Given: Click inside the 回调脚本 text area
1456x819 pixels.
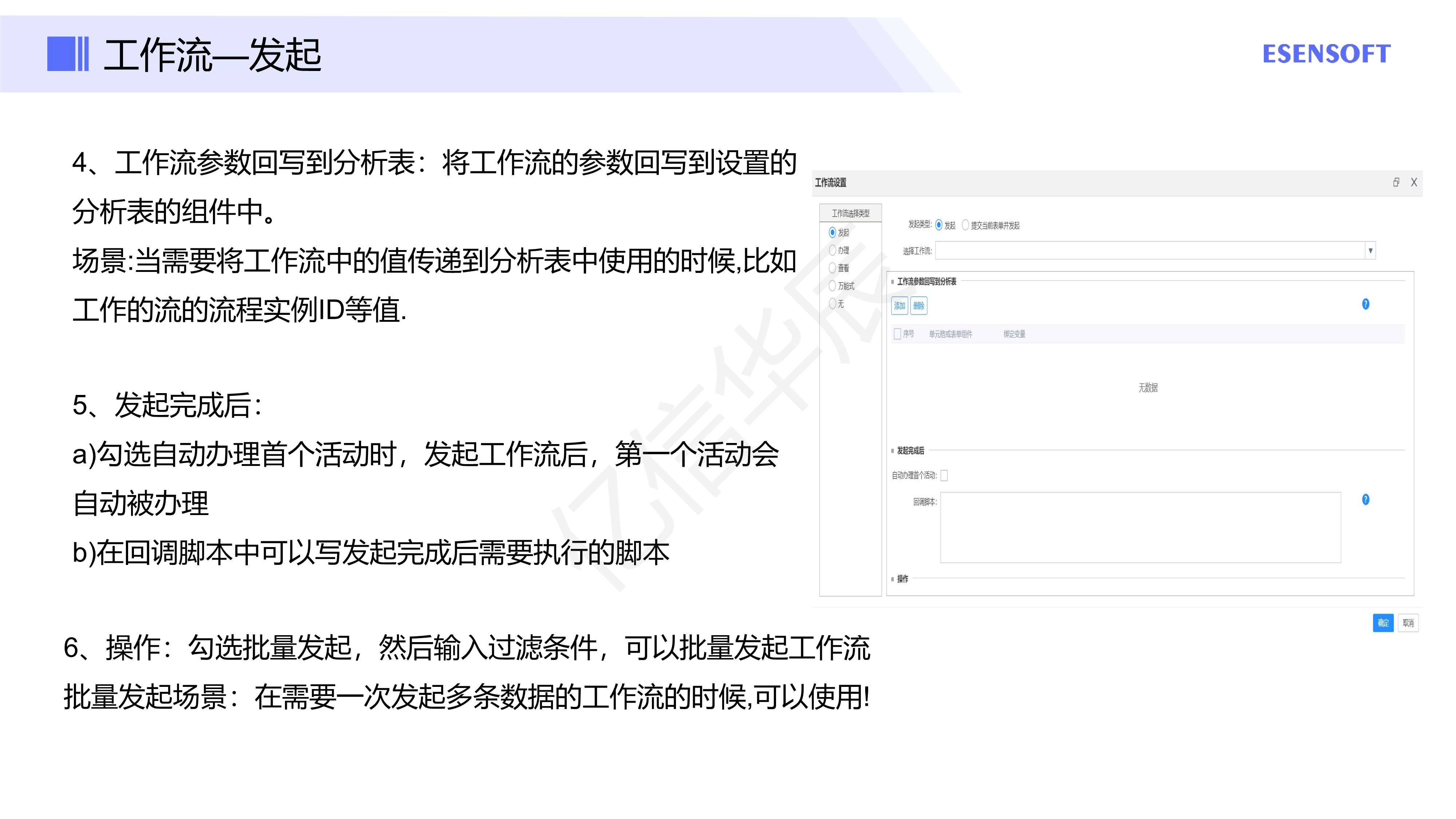Looking at the screenshot, I should (1140, 527).
